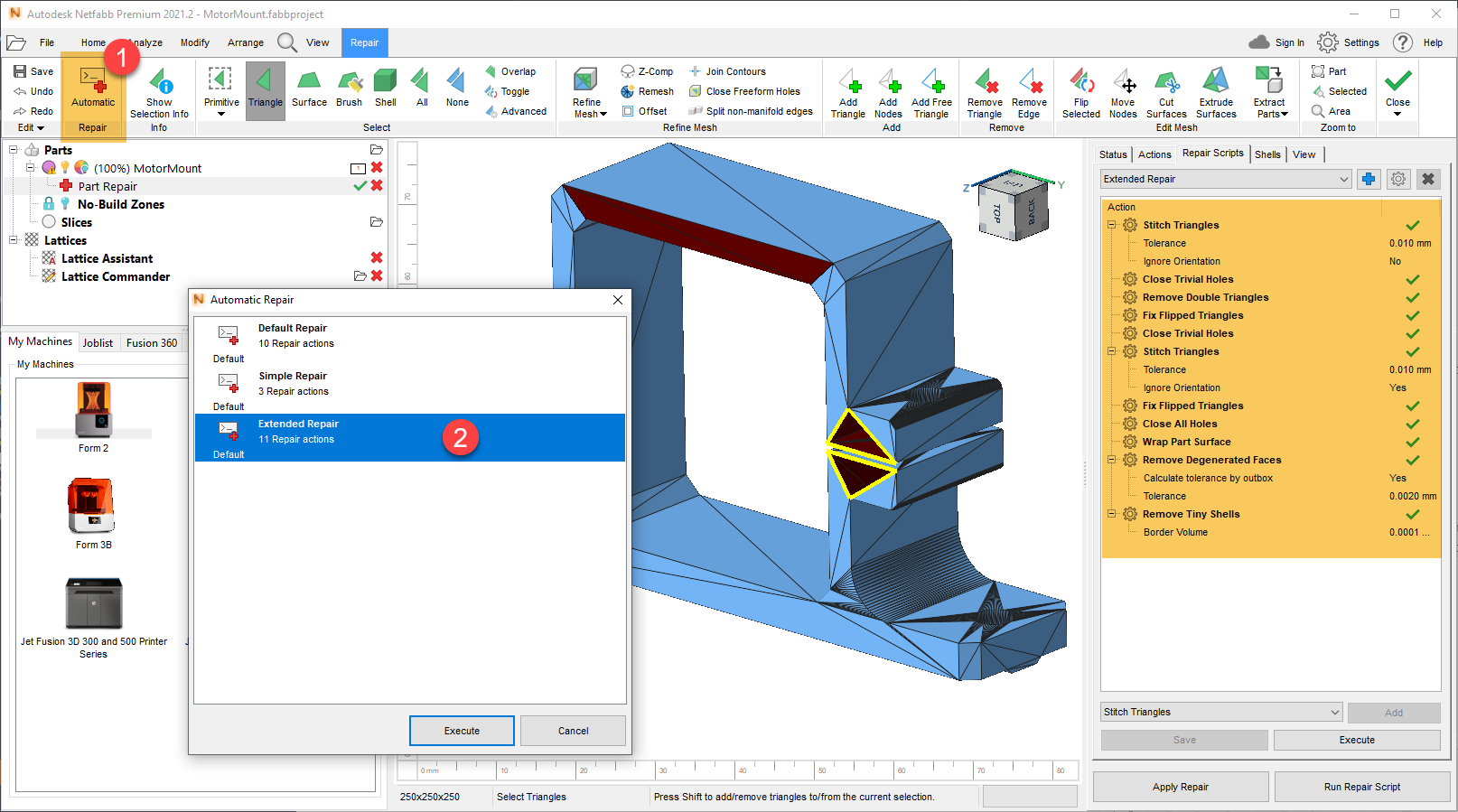The width and height of the screenshot is (1458, 812).
Task: Click Execute in Automatic Repair dialog
Action: pos(462,731)
